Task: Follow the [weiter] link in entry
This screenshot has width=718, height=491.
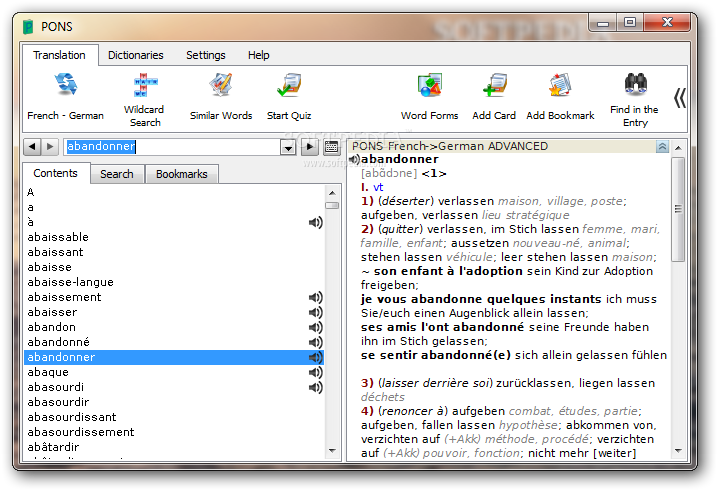Action: coord(615,453)
